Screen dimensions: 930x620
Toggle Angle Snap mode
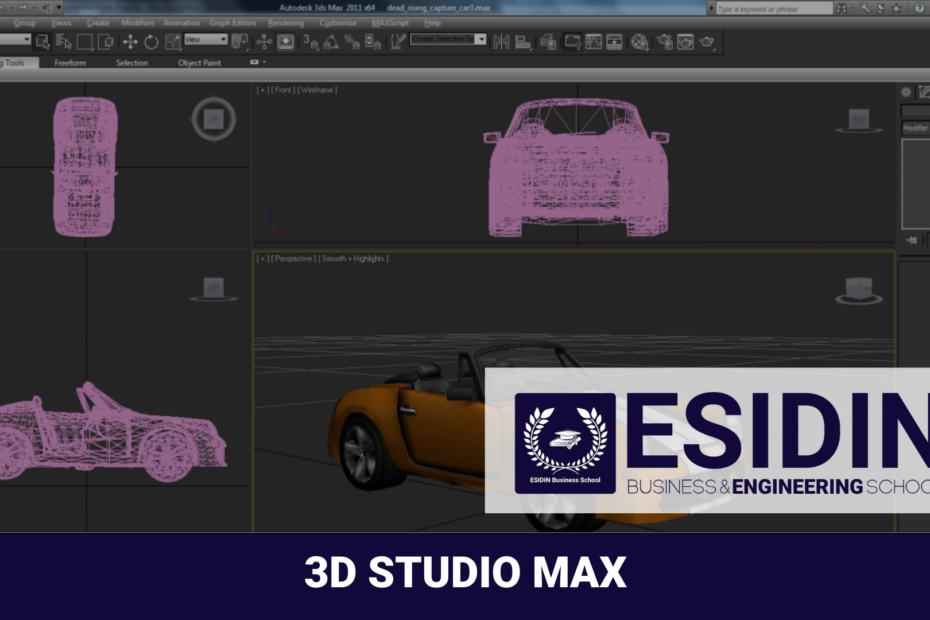[x=330, y=42]
